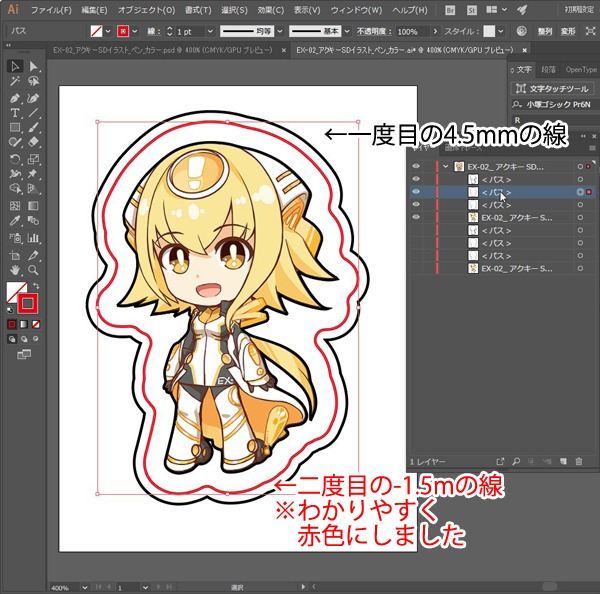Switch to the 段落 panel tab
The width and height of the screenshot is (600, 594).
(548, 70)
